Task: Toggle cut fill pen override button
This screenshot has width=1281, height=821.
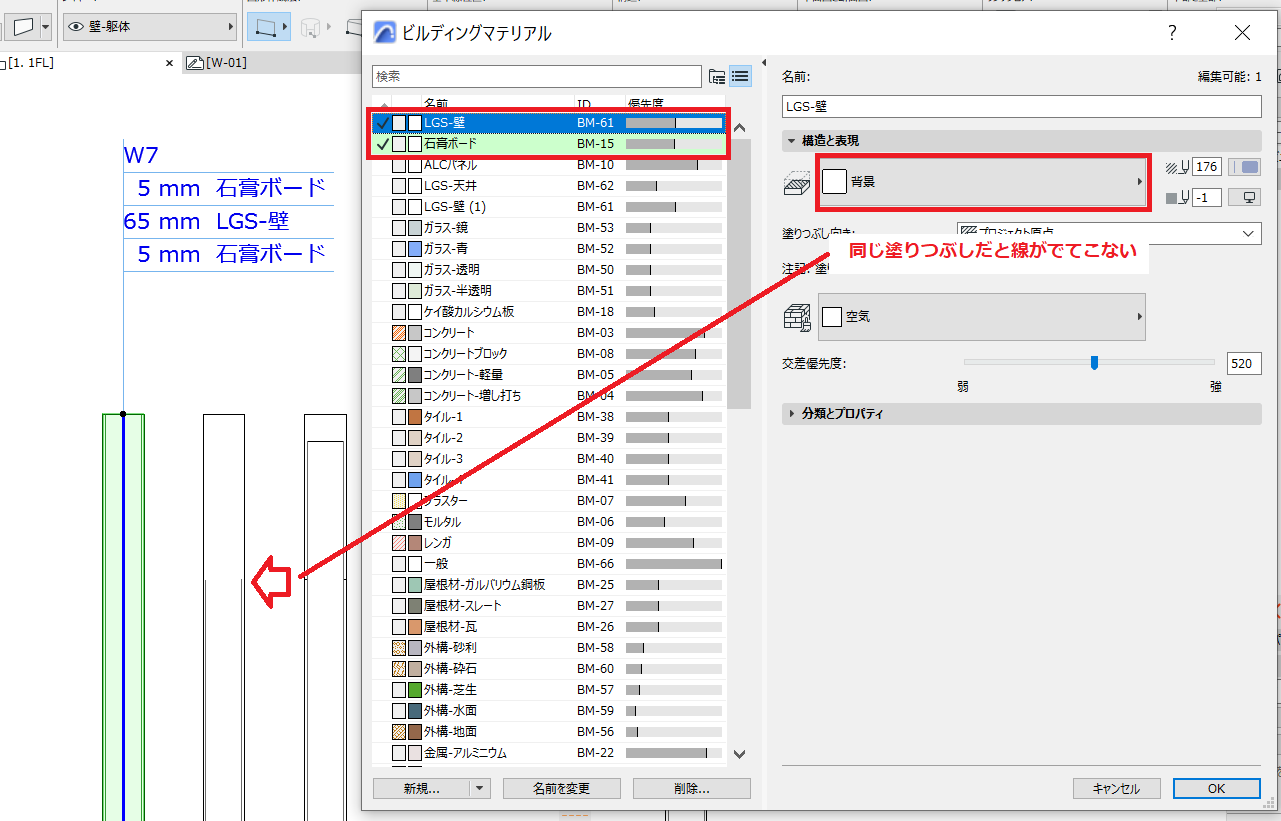Action: coord(1245,167)
